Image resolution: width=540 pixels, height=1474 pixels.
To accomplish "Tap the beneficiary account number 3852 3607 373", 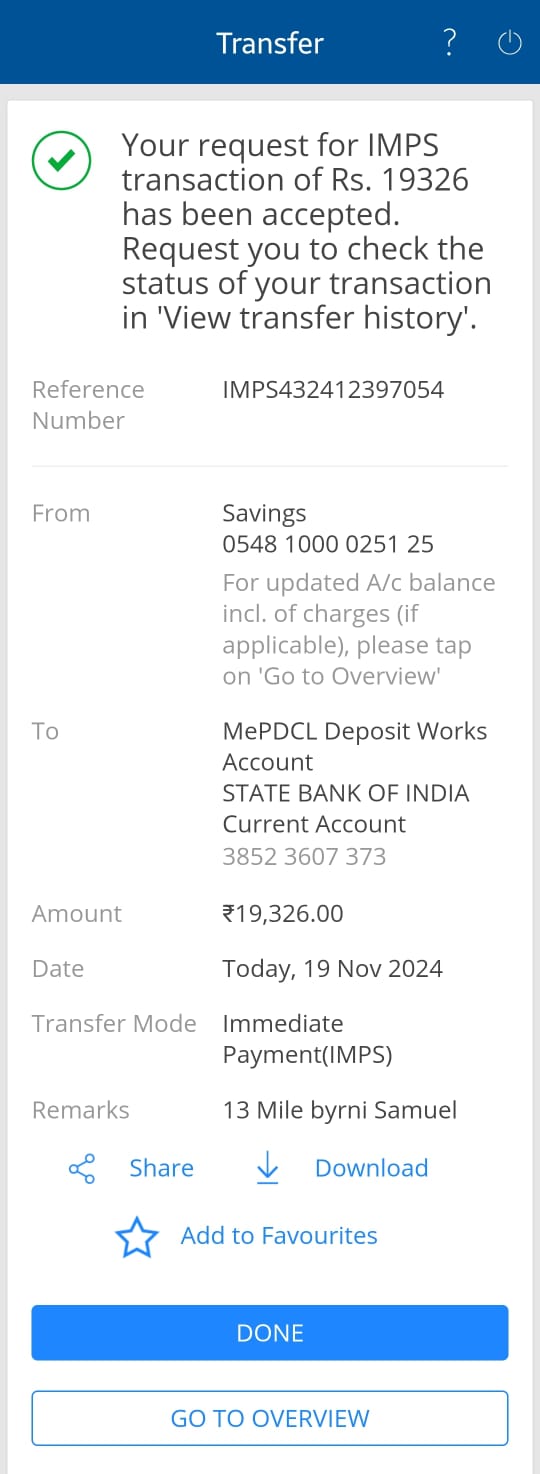I will [x=304, y=856].
